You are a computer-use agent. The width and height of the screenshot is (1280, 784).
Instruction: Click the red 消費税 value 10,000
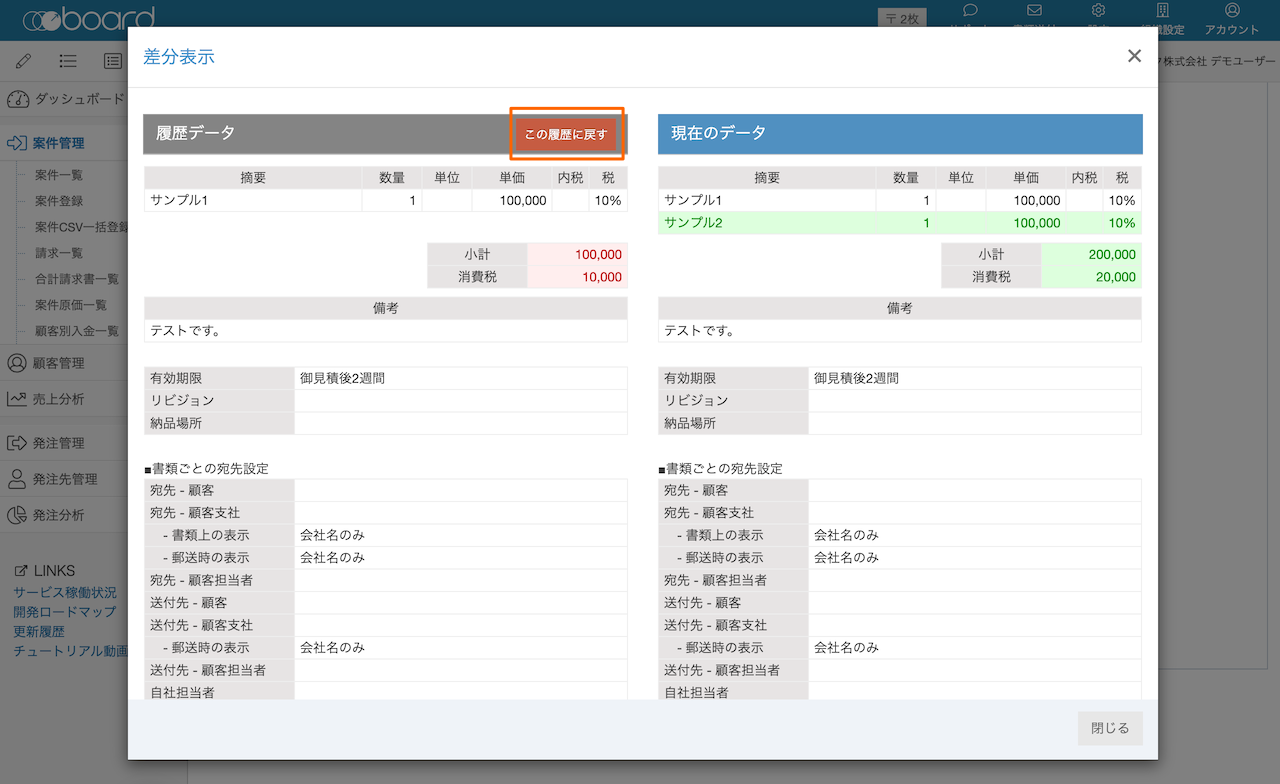click(x=602, y=277)
